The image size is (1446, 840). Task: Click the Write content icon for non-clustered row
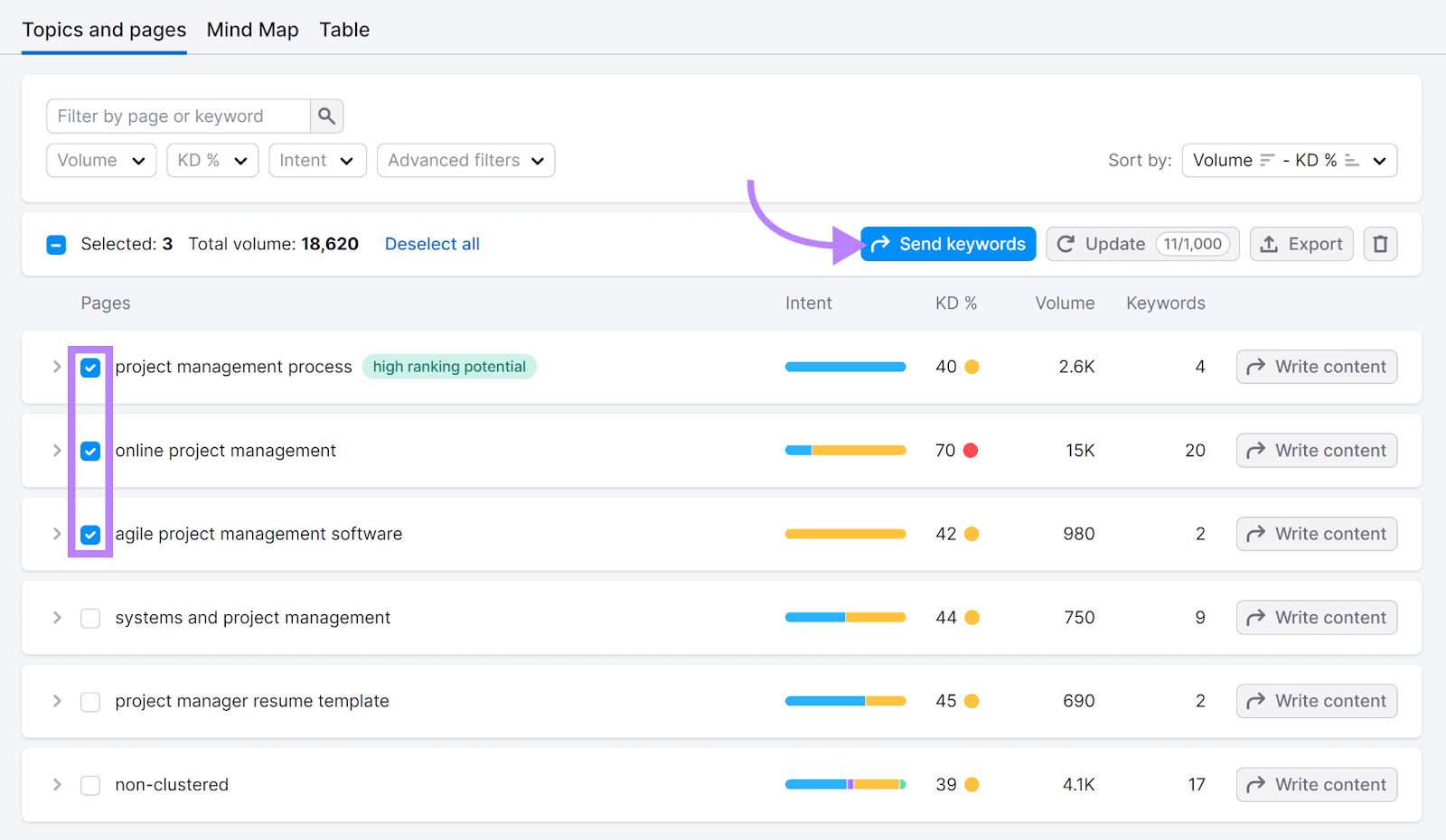(1255, 784)
